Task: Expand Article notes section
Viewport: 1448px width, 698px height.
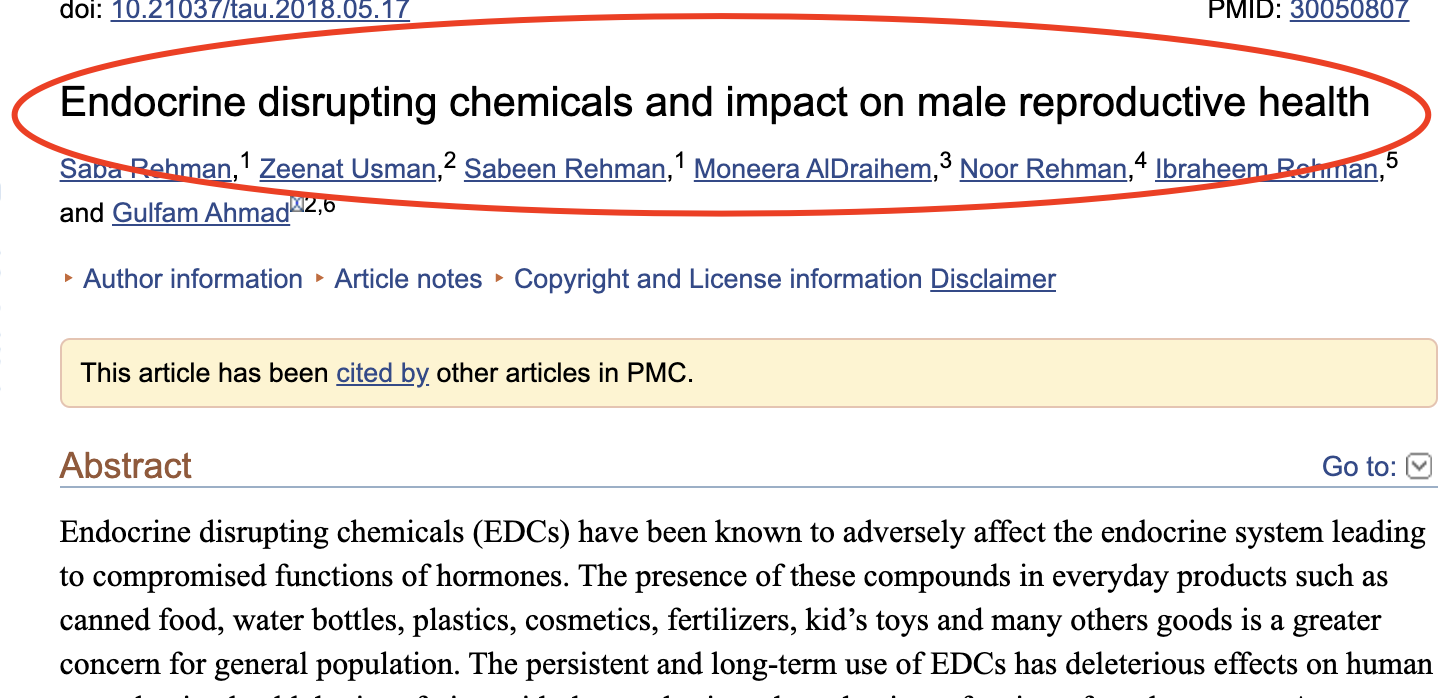Action: pyautogui.click(x=408, y=279)
